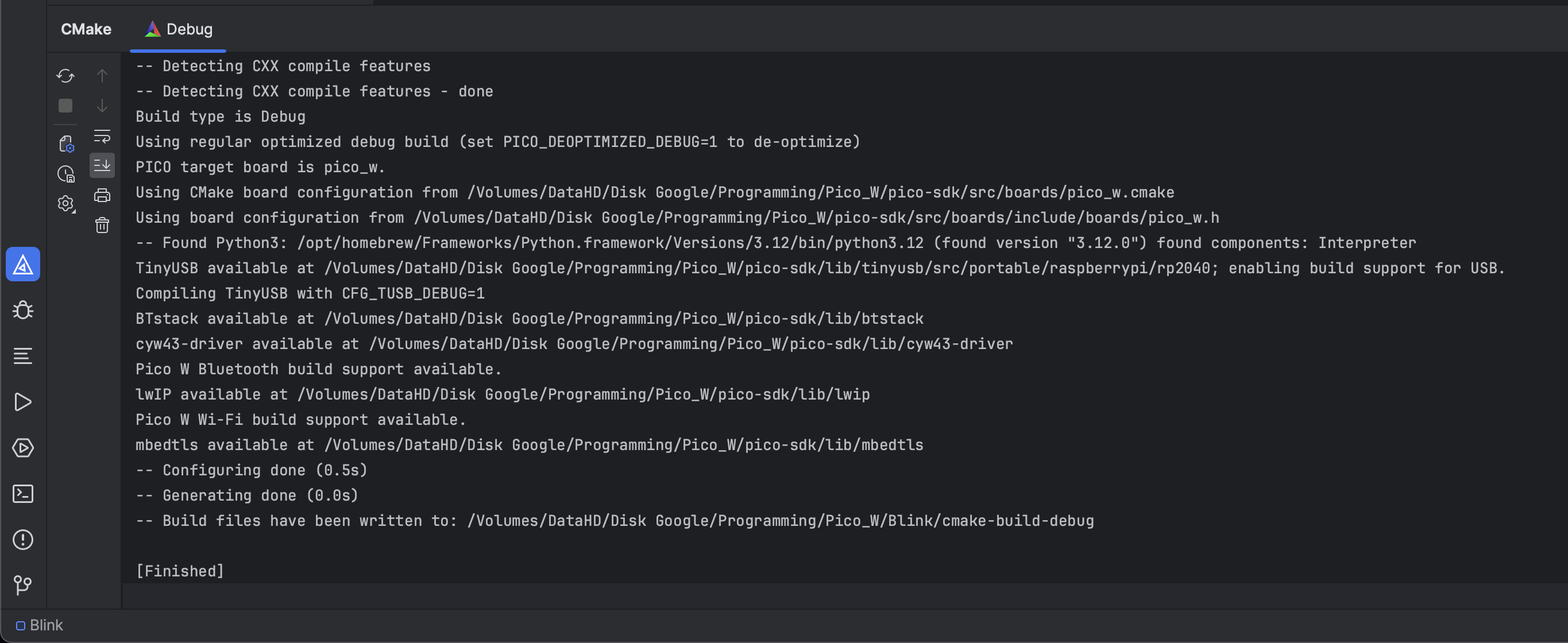
Task: Open the CMake tool window
Action: [23, 264]
